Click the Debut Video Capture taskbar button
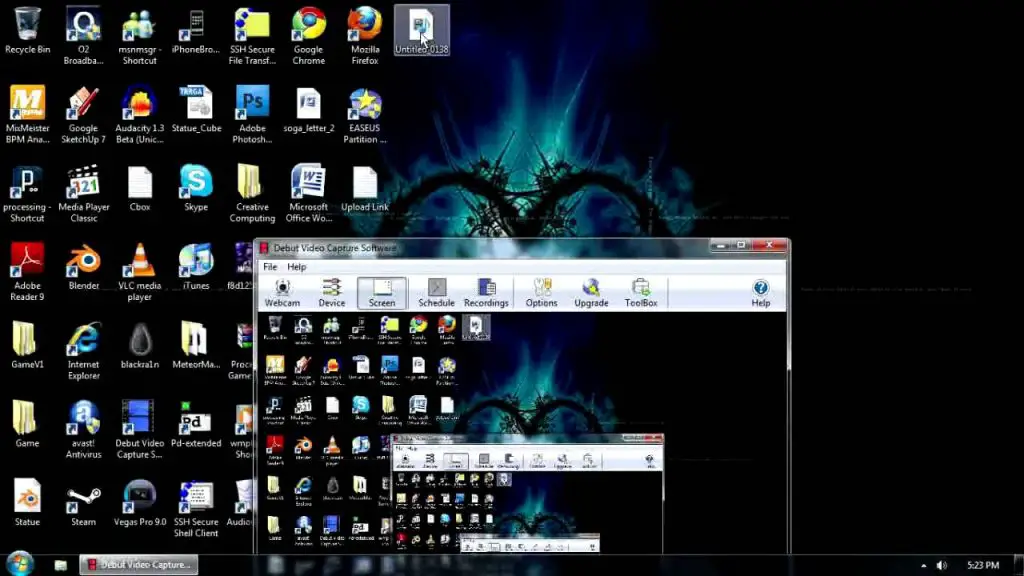The image size is (1024, 576). click(138, 565)
